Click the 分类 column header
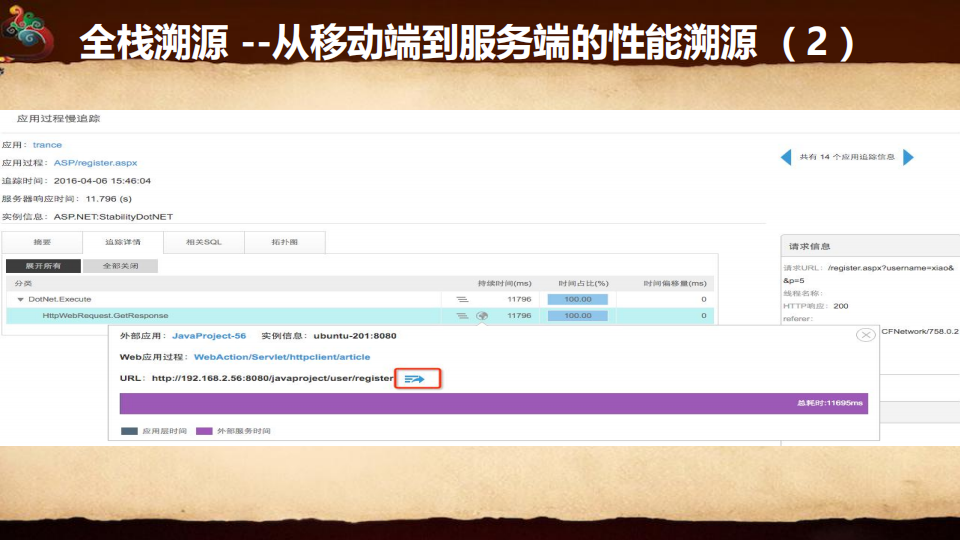960x540 pixels. [23, 283]
